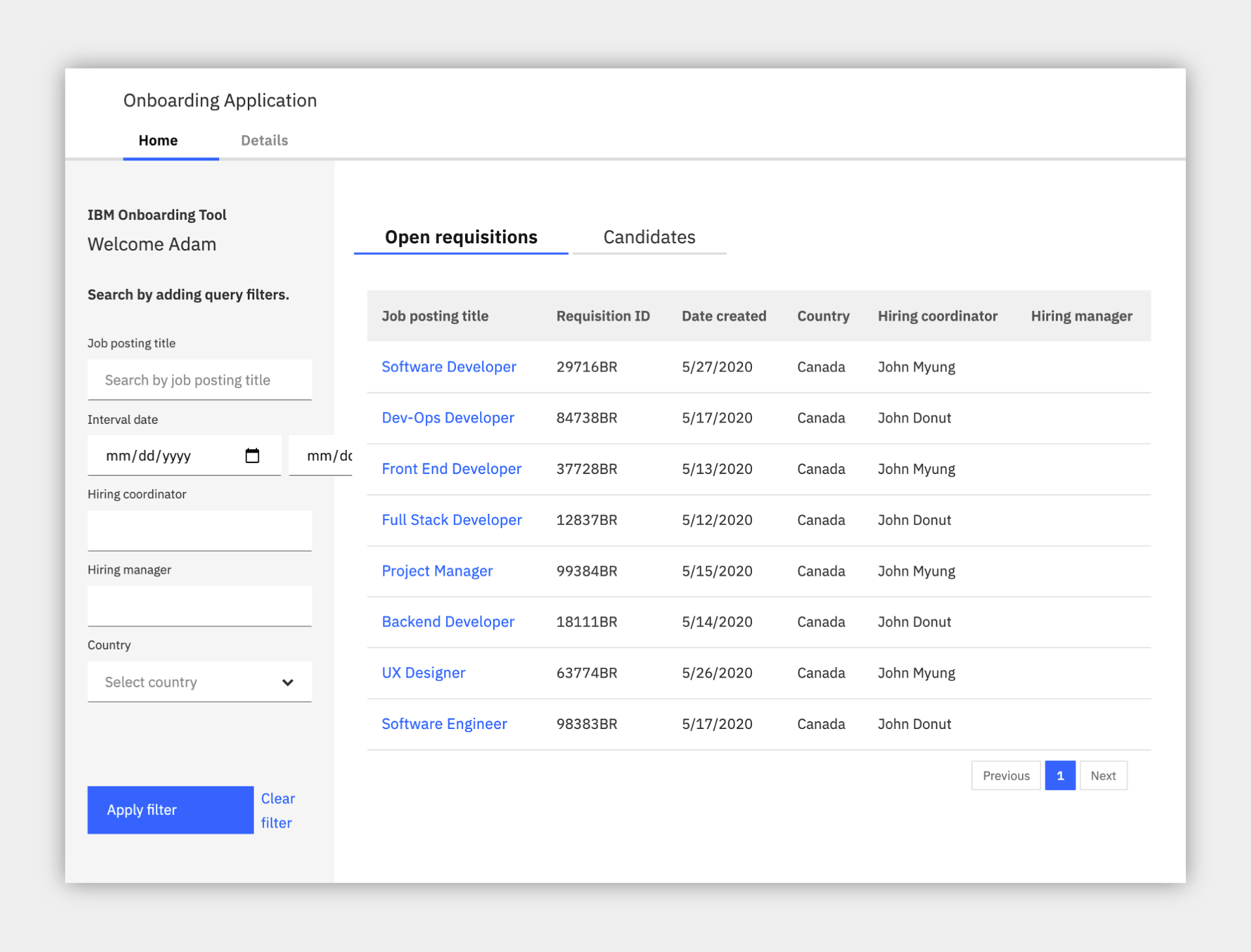Viewport: 1251px width, 952px height.
Task: Click the Clear filter link
Action: coord(278,811)
